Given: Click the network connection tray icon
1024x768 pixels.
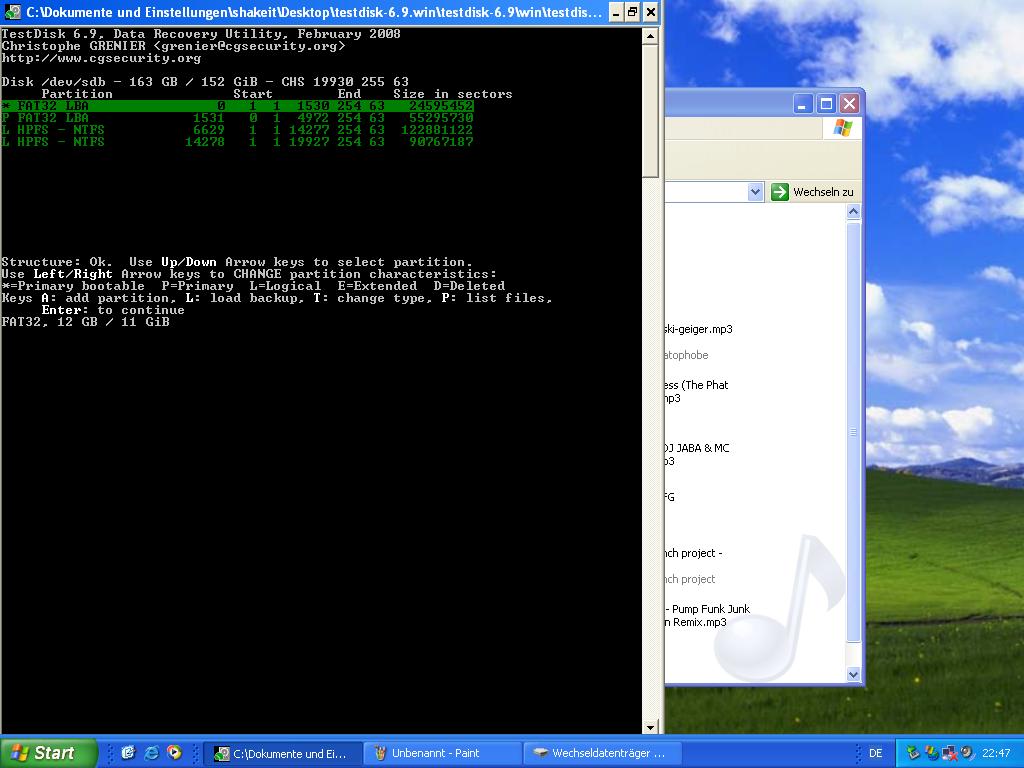Looking at the screenshot, I should coord(950,753).
